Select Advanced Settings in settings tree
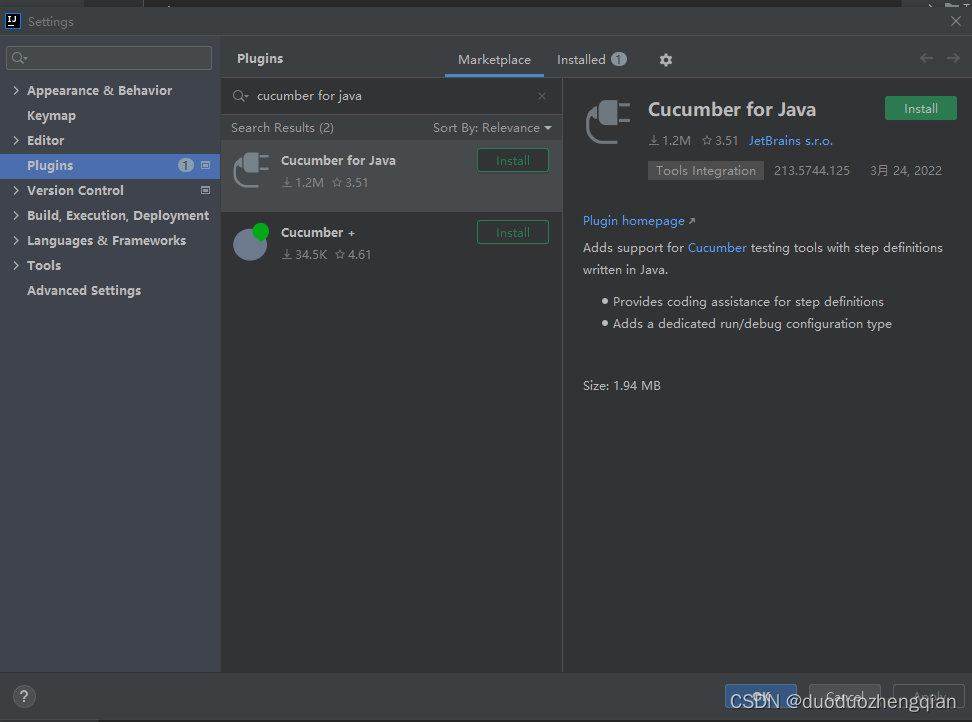The image size is (972, 722). (x=84, y=291)
